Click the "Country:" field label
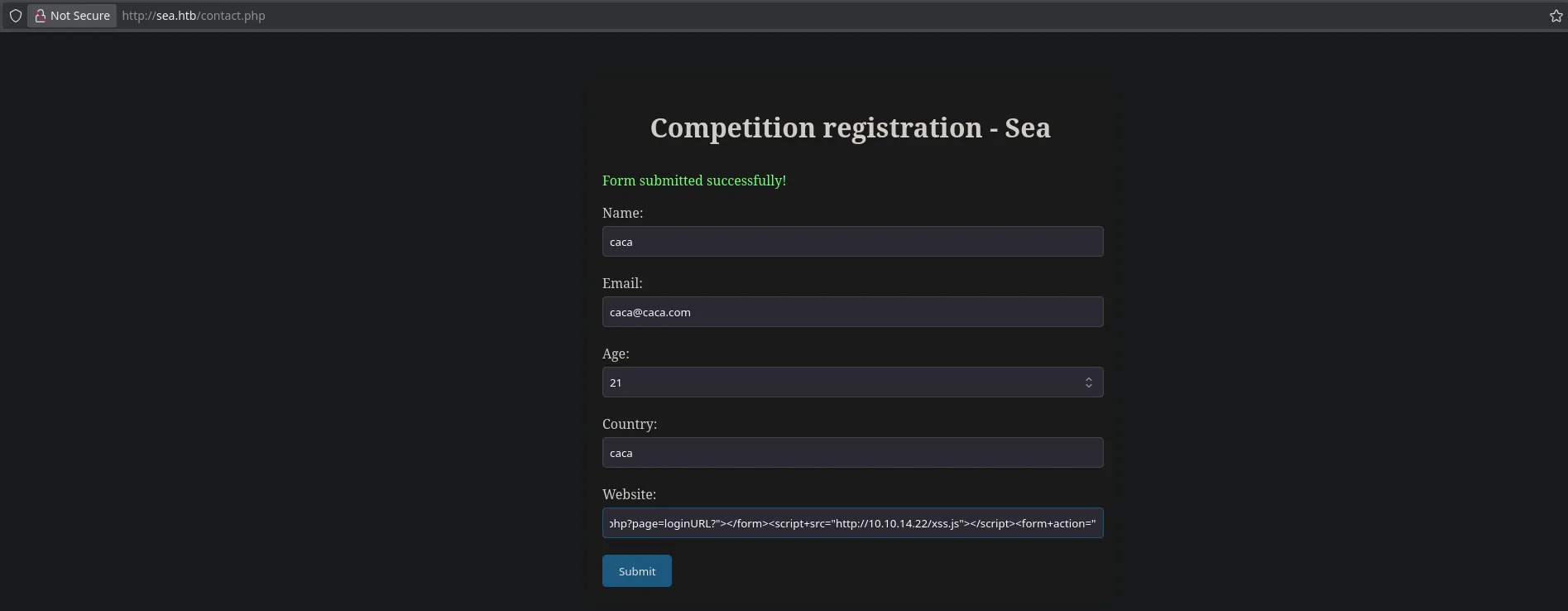 (630, 424)
